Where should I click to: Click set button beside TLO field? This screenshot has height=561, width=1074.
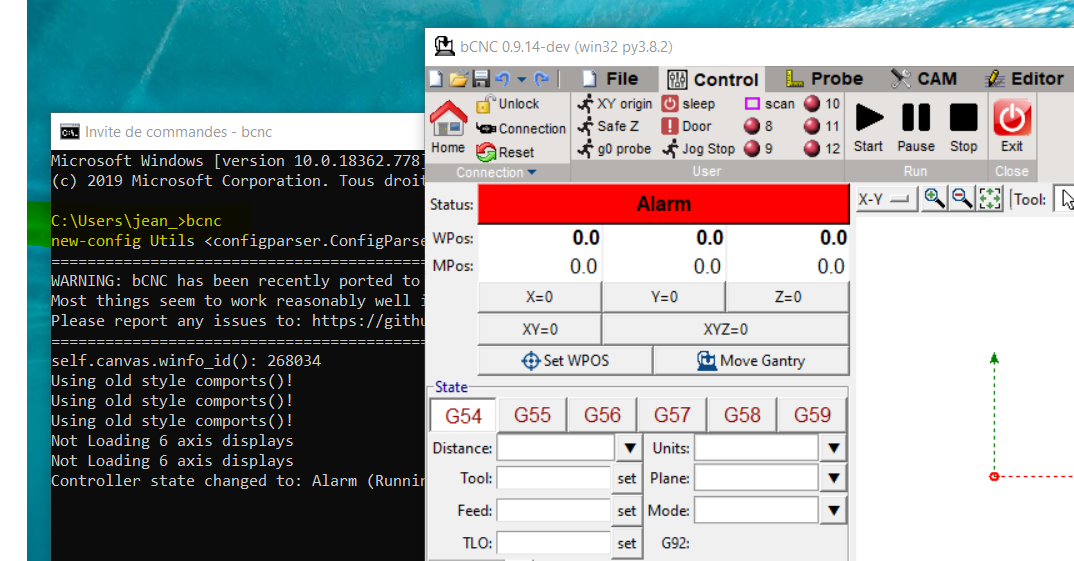click(x=627, y=543)
